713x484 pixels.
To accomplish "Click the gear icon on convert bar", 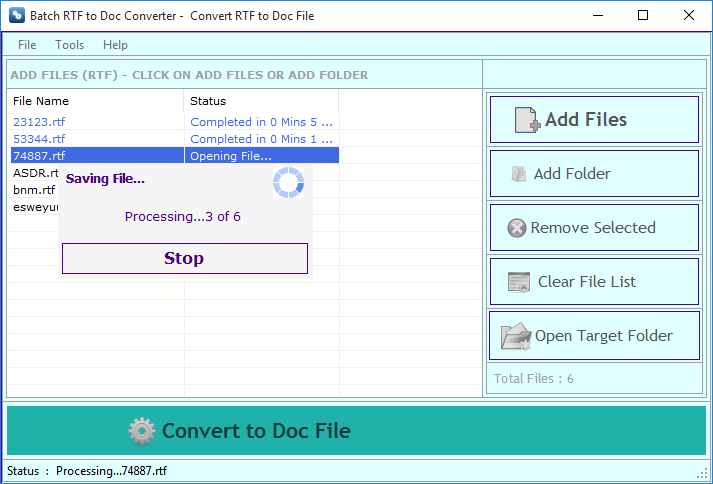I will point(142,431).
